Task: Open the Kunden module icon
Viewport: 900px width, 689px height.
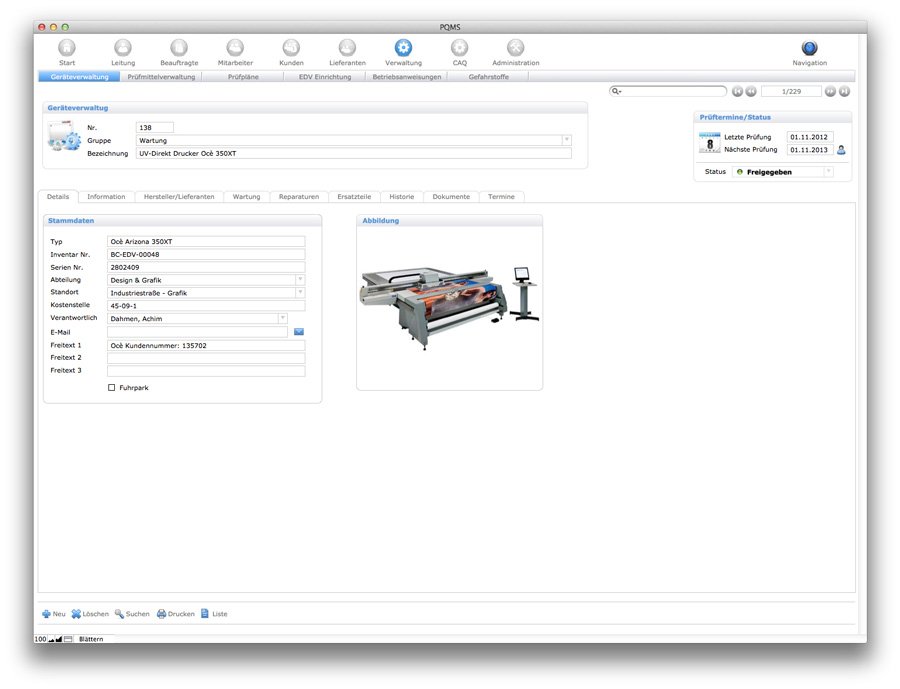Action: coord(291,48)
